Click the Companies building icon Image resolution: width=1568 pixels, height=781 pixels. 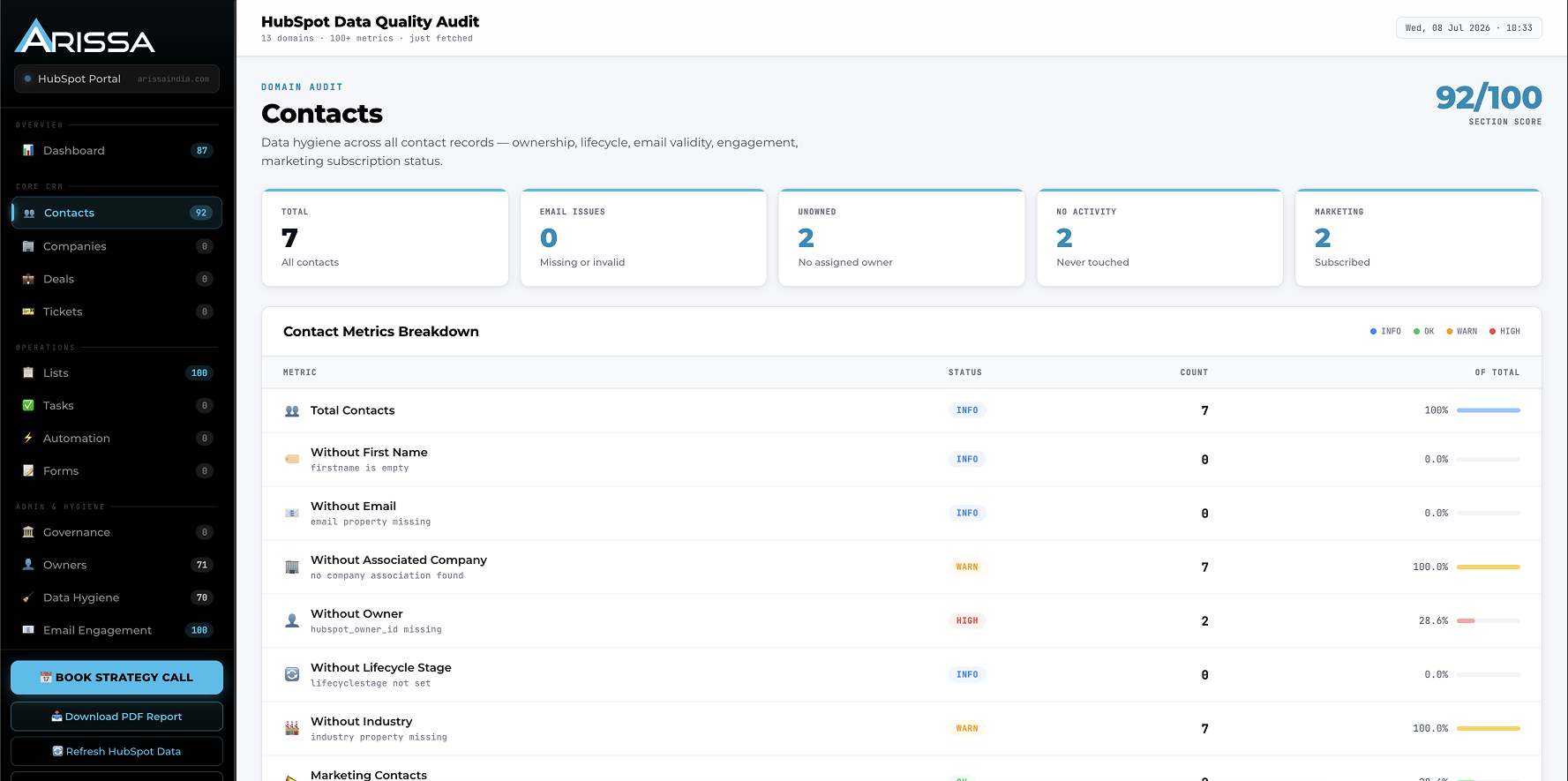pos(28,246)
